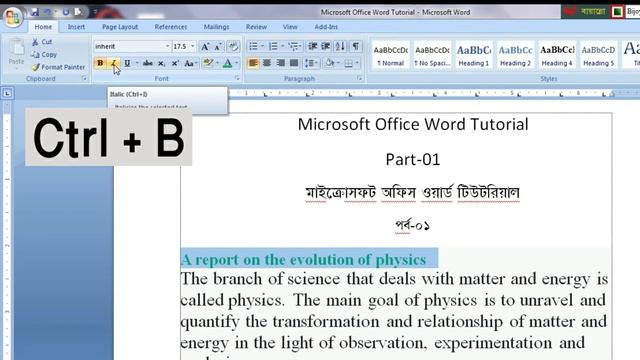Apply No Spacing style
Screen dimensions: 640x360
(x=432, y=55)
